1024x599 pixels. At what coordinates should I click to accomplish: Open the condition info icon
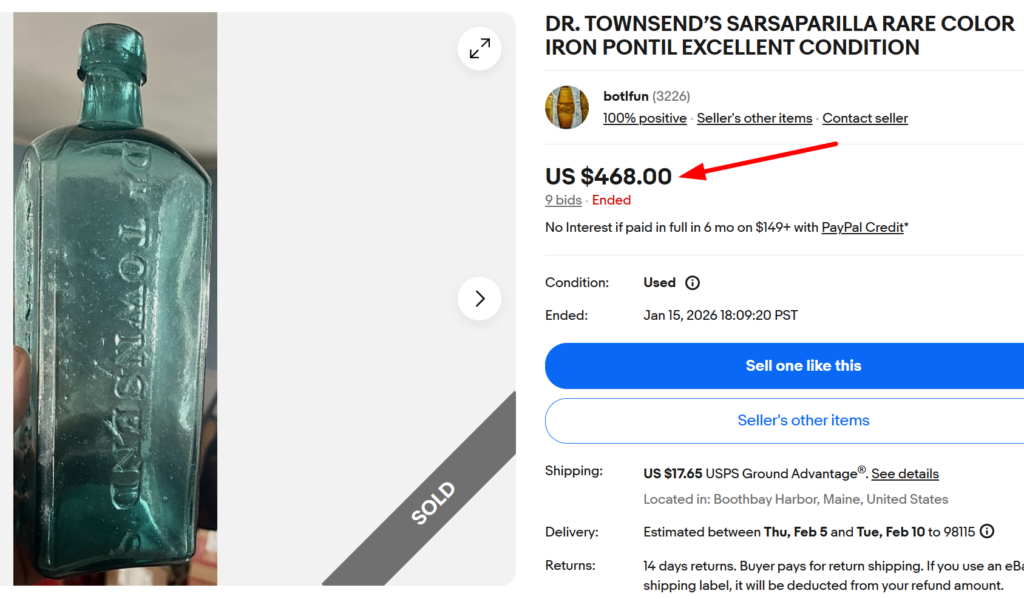click(692, 283)
